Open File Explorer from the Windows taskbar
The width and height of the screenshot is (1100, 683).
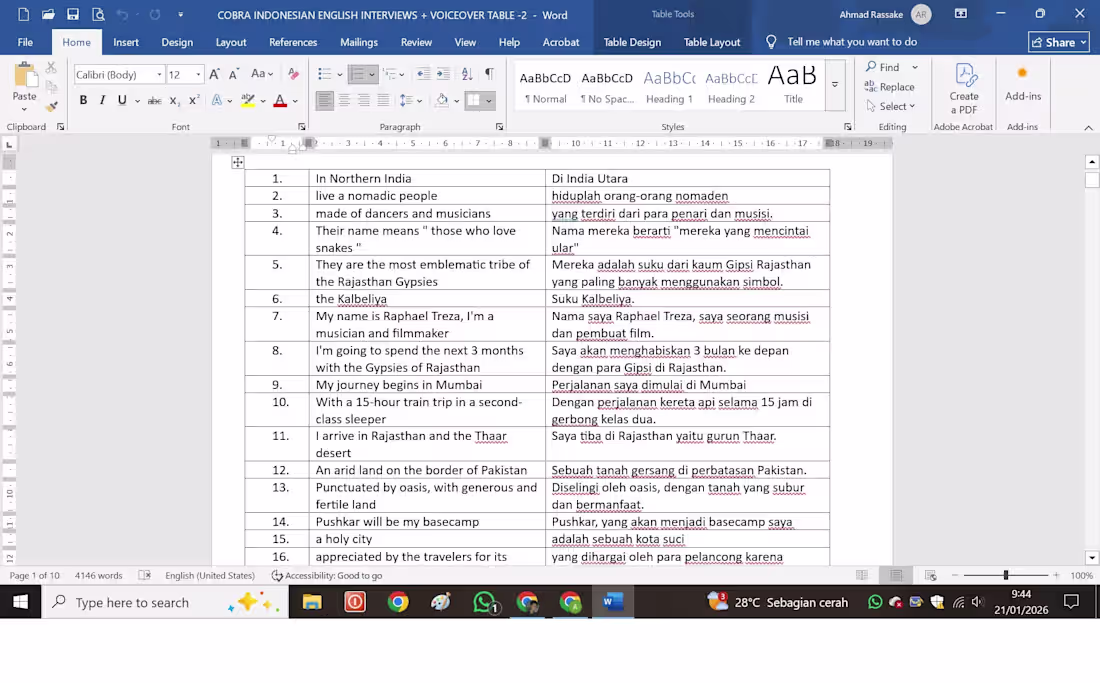(312, 602)
